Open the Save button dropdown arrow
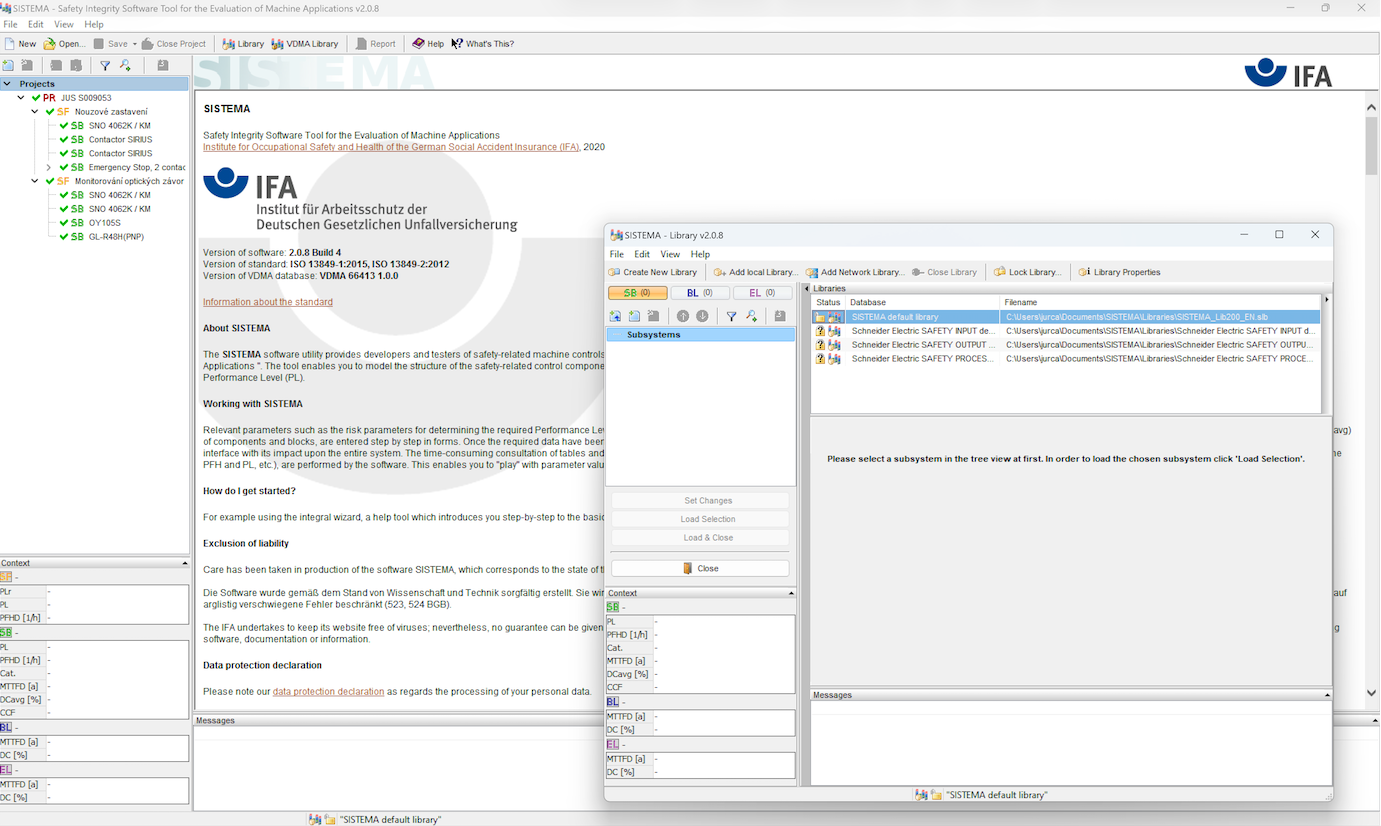Image resolution: width=1381 pixels, height=826 pixels. pyautogui.click(x=134, y=44)
